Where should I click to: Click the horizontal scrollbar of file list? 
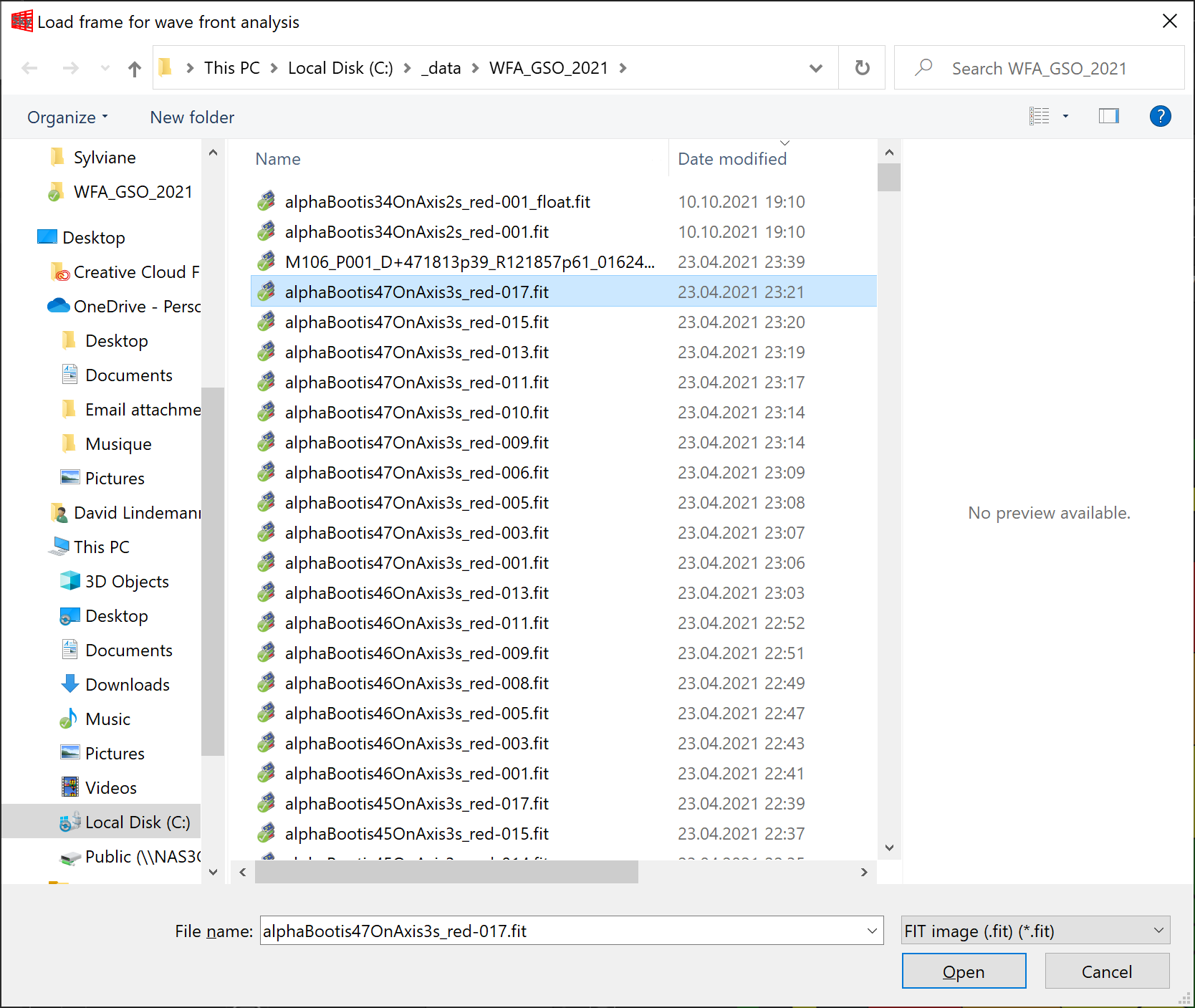point(446,872)
